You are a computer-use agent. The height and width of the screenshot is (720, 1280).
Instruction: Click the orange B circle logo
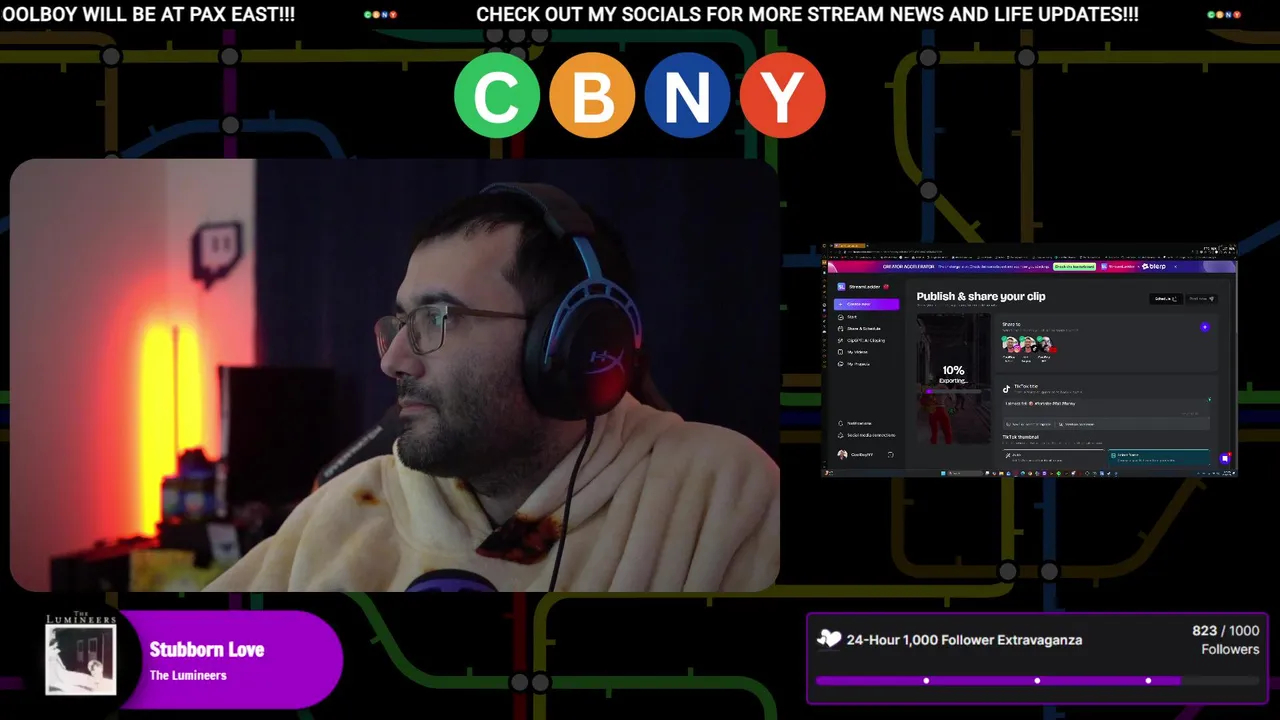(592, 95)
